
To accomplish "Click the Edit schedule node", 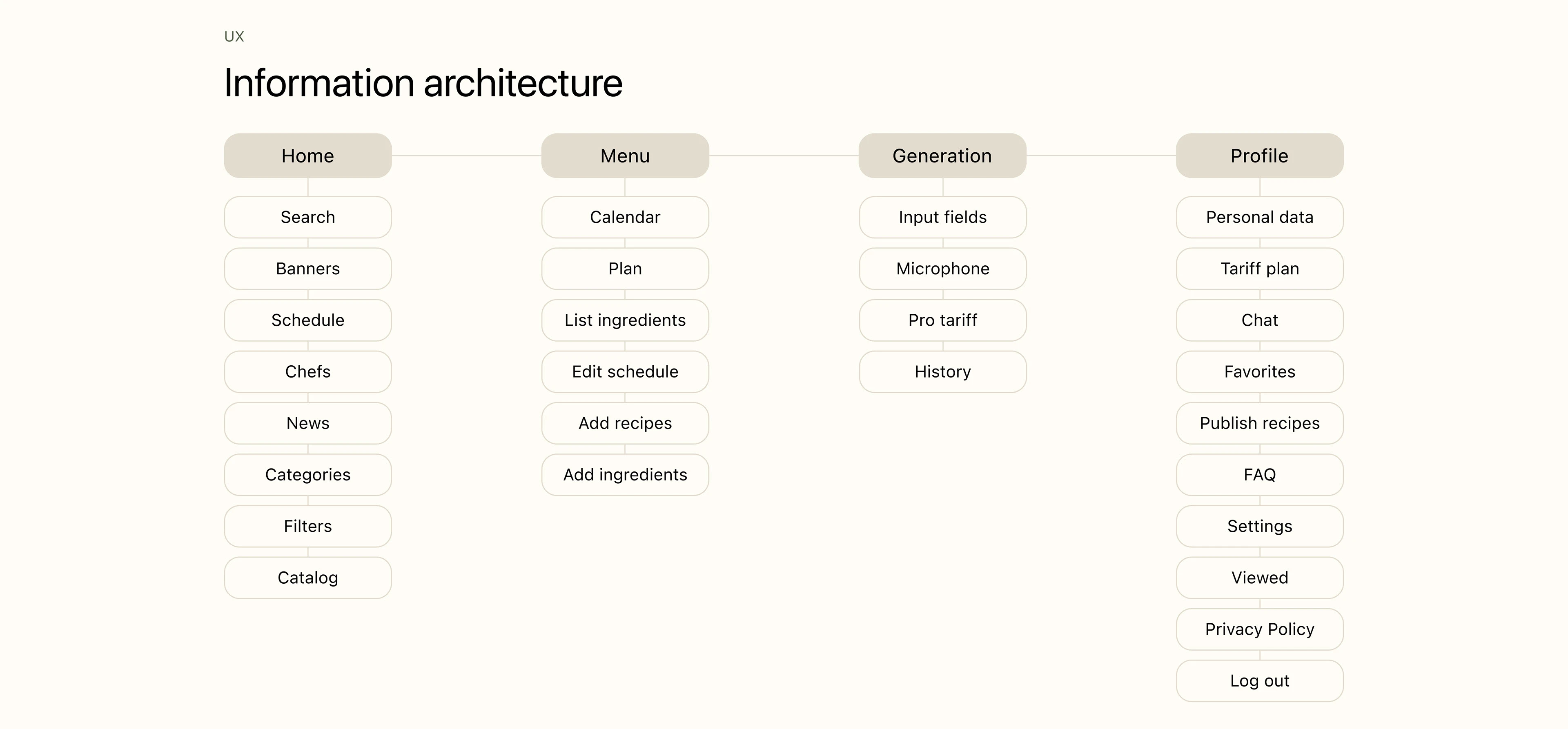I will pyautogui.click(x=624, y=372).
